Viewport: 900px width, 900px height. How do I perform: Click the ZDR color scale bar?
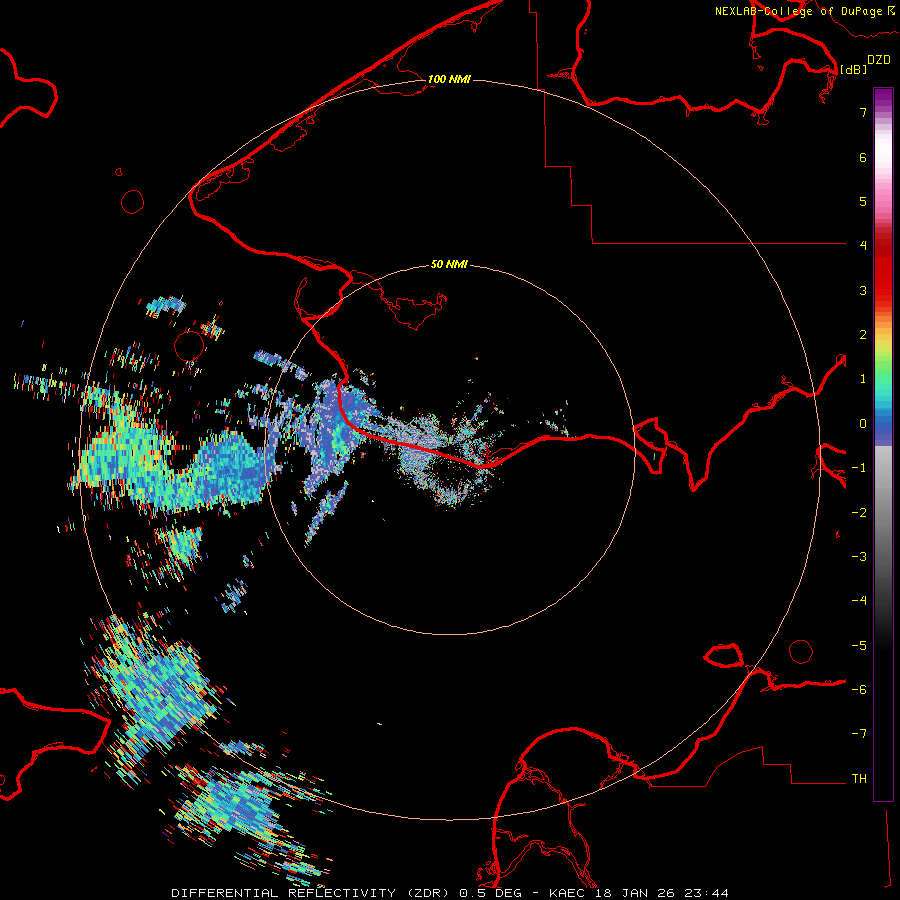pyautogui.click(x=883, y=444)
